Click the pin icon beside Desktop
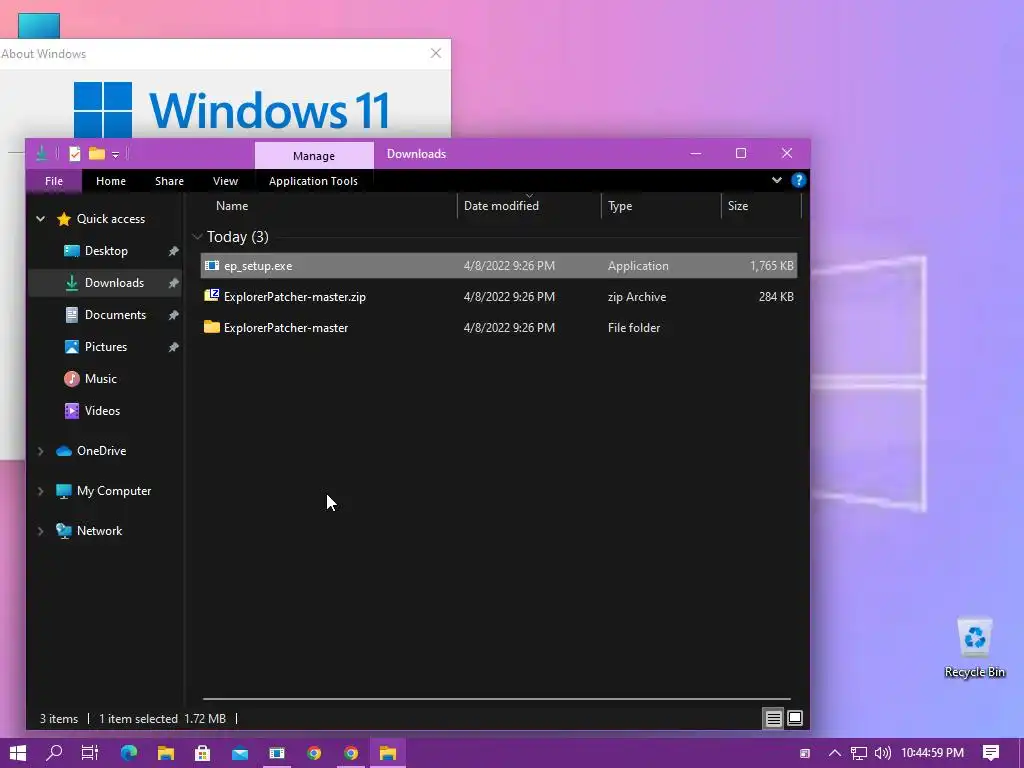 coord(173,251)
